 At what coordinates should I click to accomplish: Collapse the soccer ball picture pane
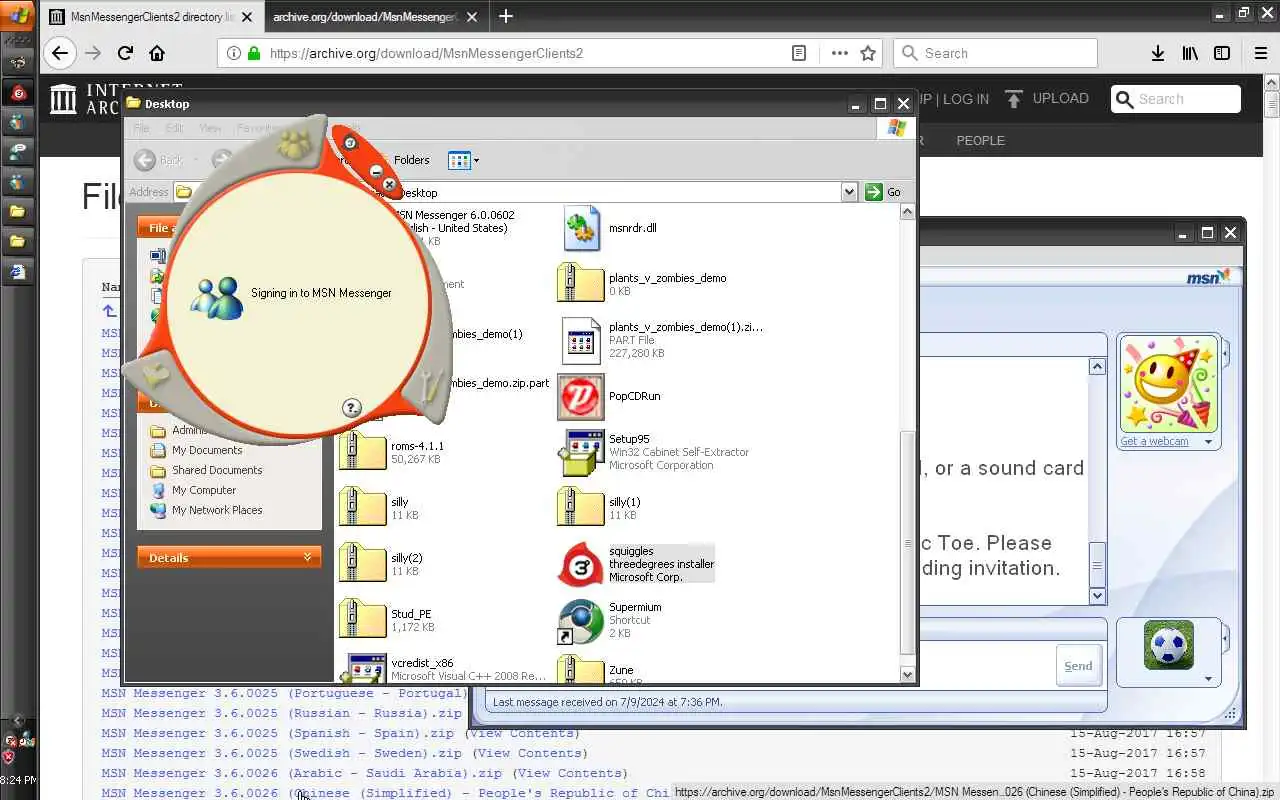[x=1226, y=636]
